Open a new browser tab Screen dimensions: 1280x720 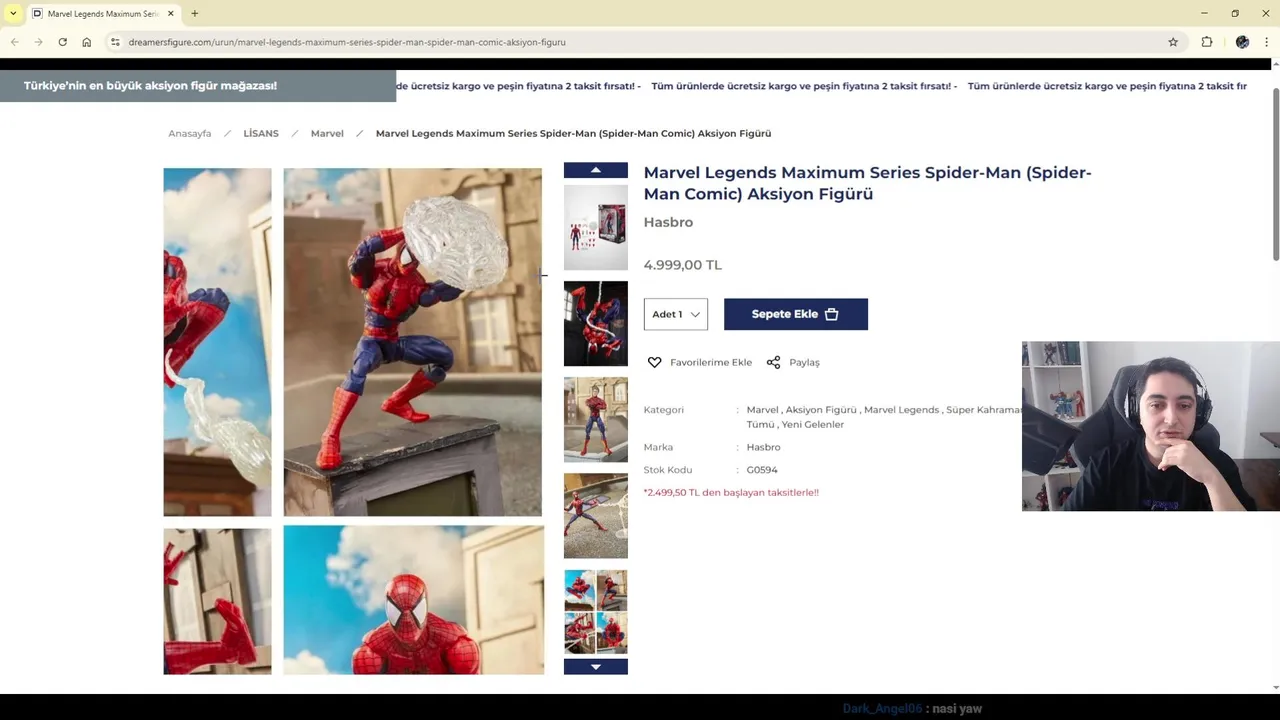(195, 13)
